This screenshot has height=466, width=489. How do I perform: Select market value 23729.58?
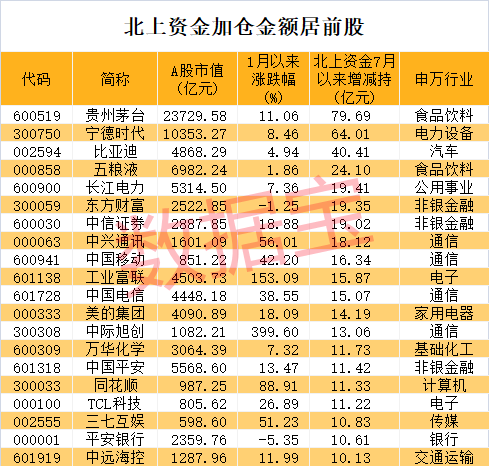click(195, 116)
